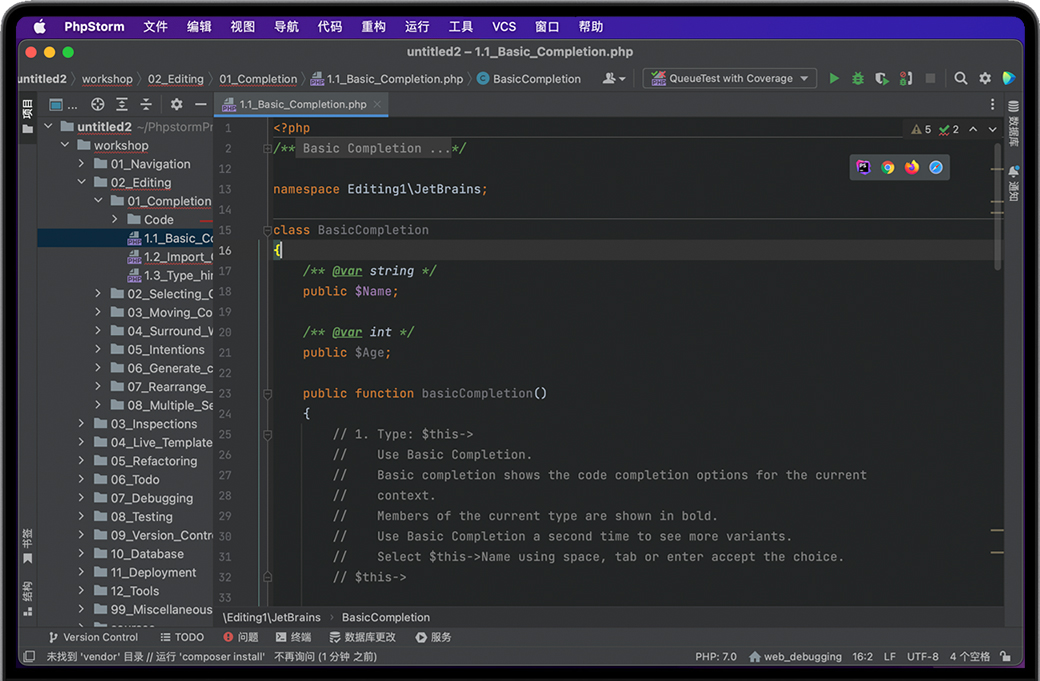Open the QueueTest with Coverage run configuration dropdown
1040x681 pixels.
731,78
